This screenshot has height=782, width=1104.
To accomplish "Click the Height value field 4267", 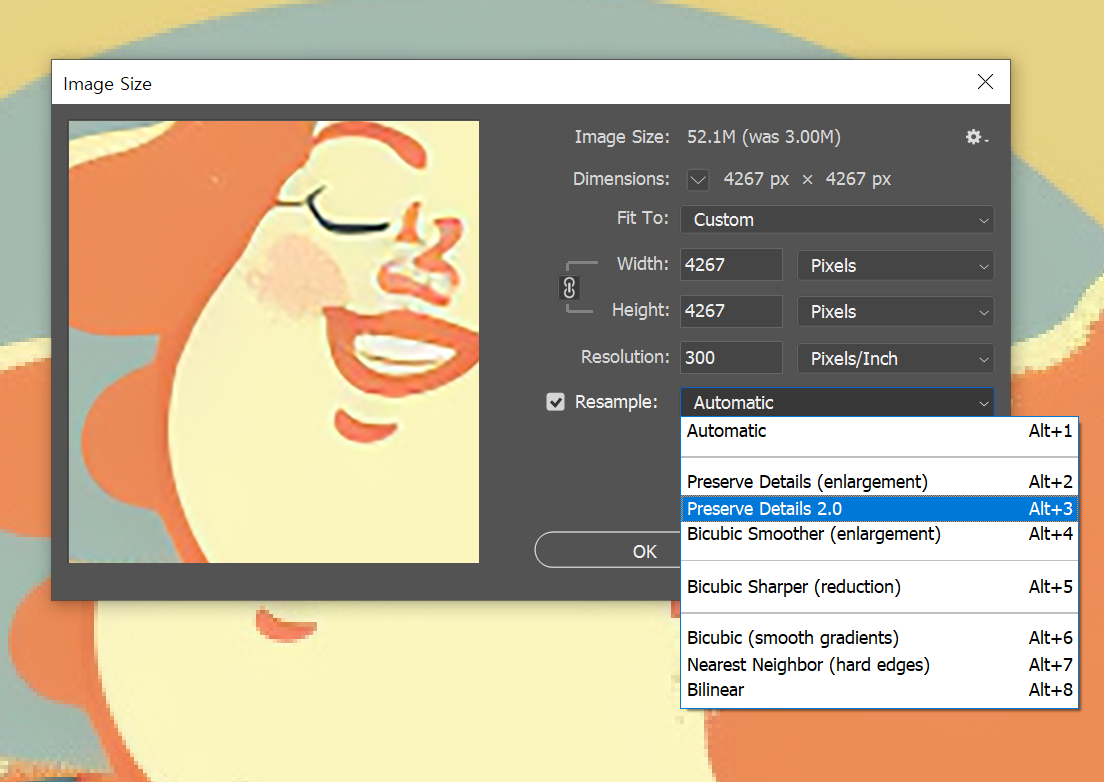I will pyautogui.click(x=731, y=311).
